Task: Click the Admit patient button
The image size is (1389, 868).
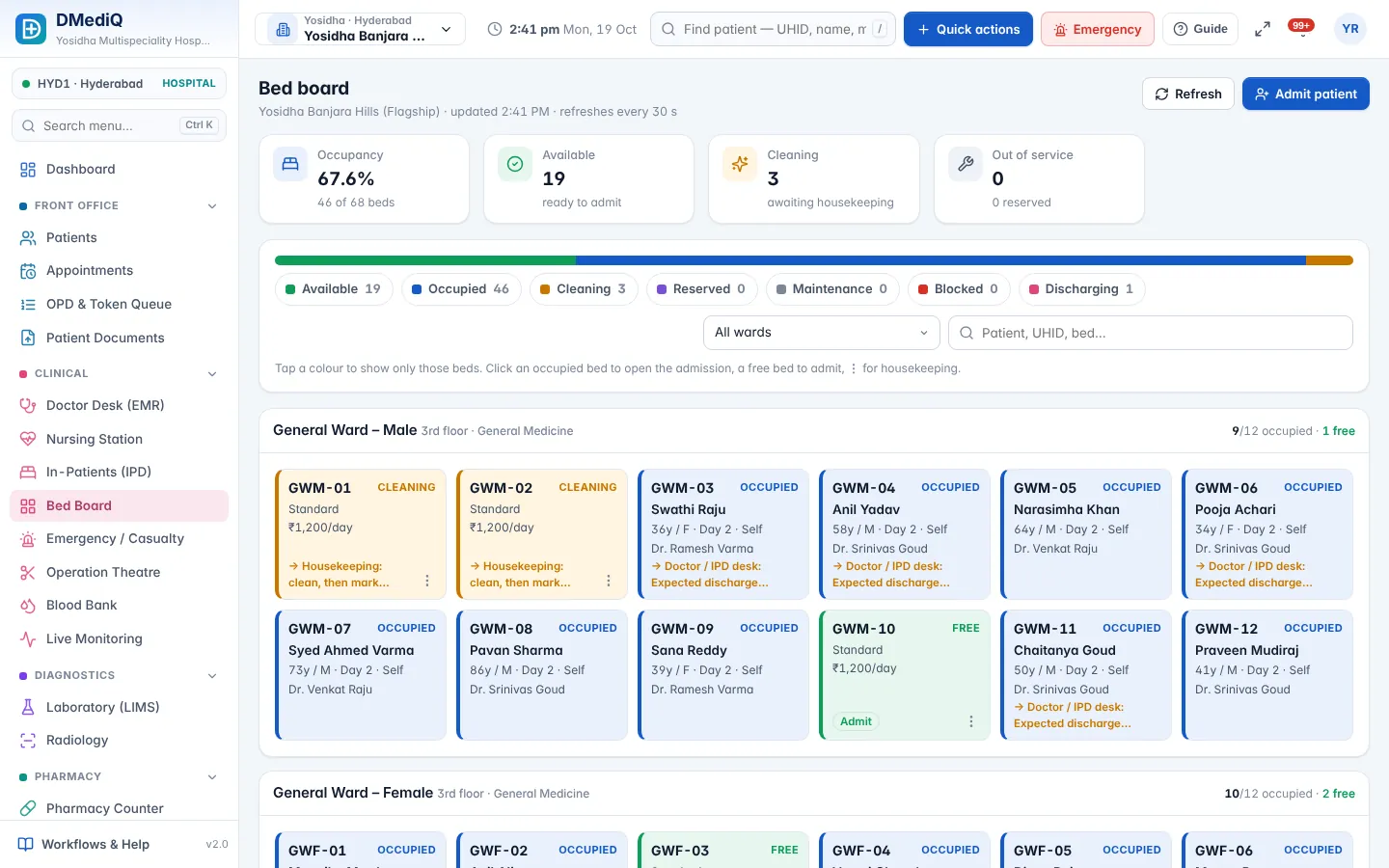Action: 1305,94
